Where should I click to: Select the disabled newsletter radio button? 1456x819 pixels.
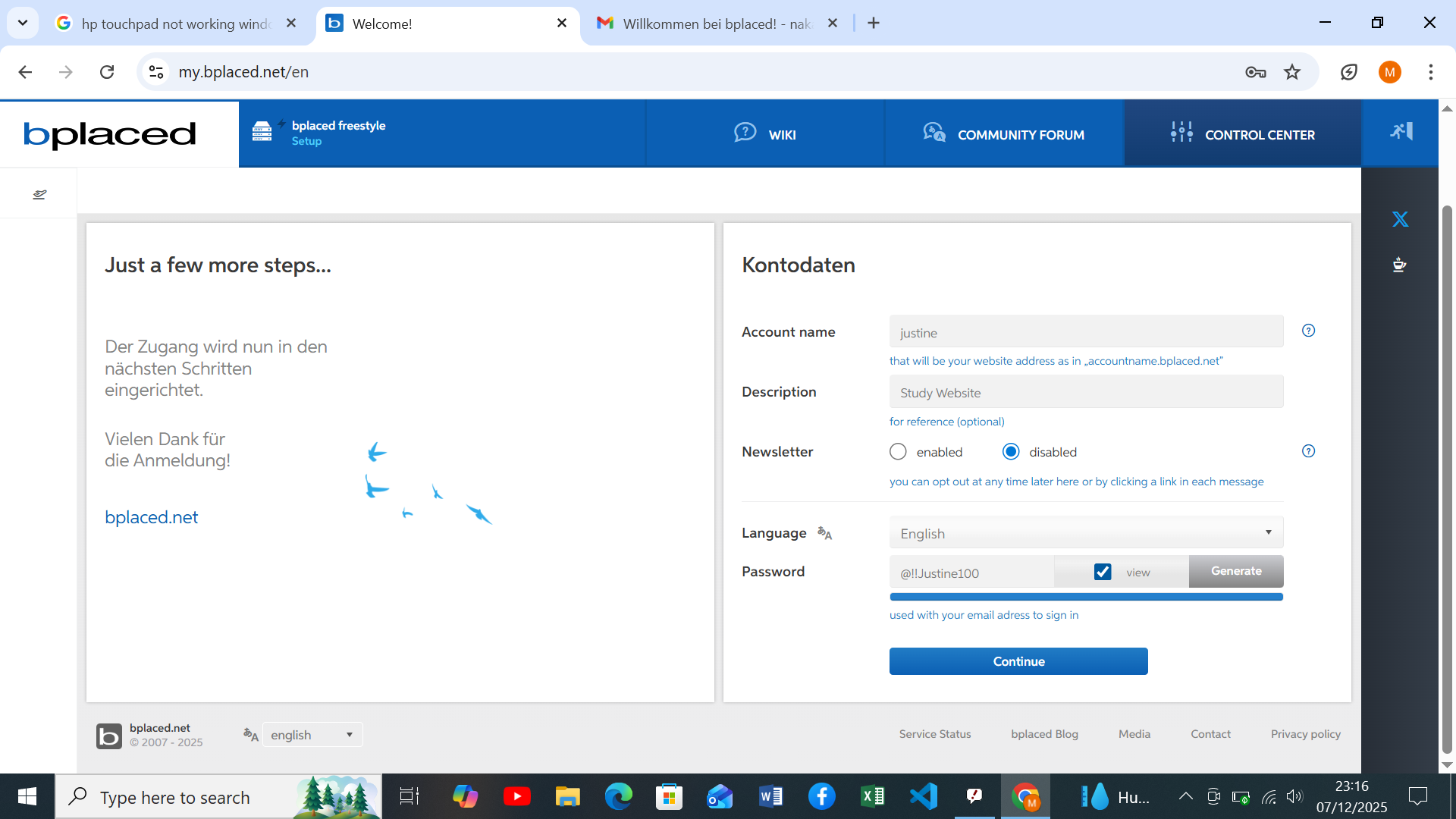(1011, 452)
